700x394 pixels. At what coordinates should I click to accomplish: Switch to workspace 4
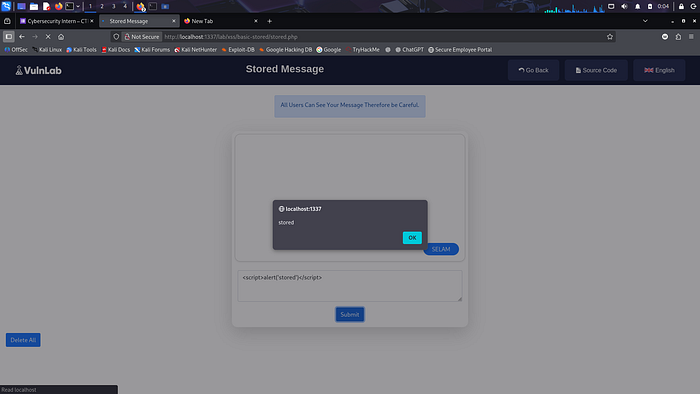point(125,6)
